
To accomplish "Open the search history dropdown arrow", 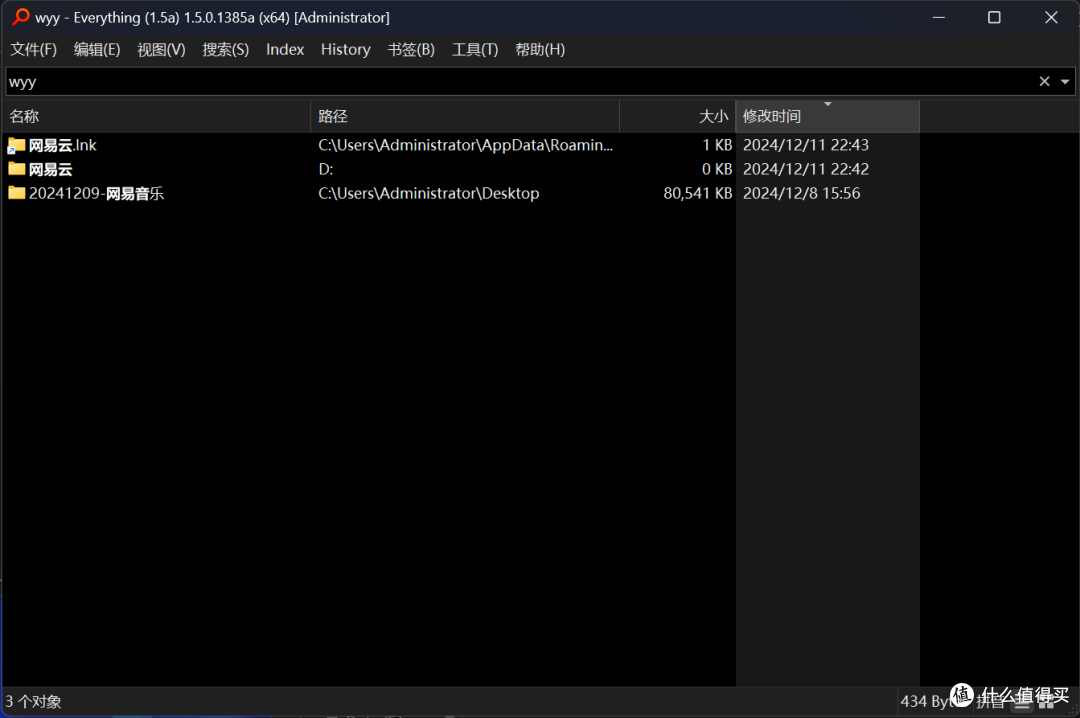I will coord(1065,81).
